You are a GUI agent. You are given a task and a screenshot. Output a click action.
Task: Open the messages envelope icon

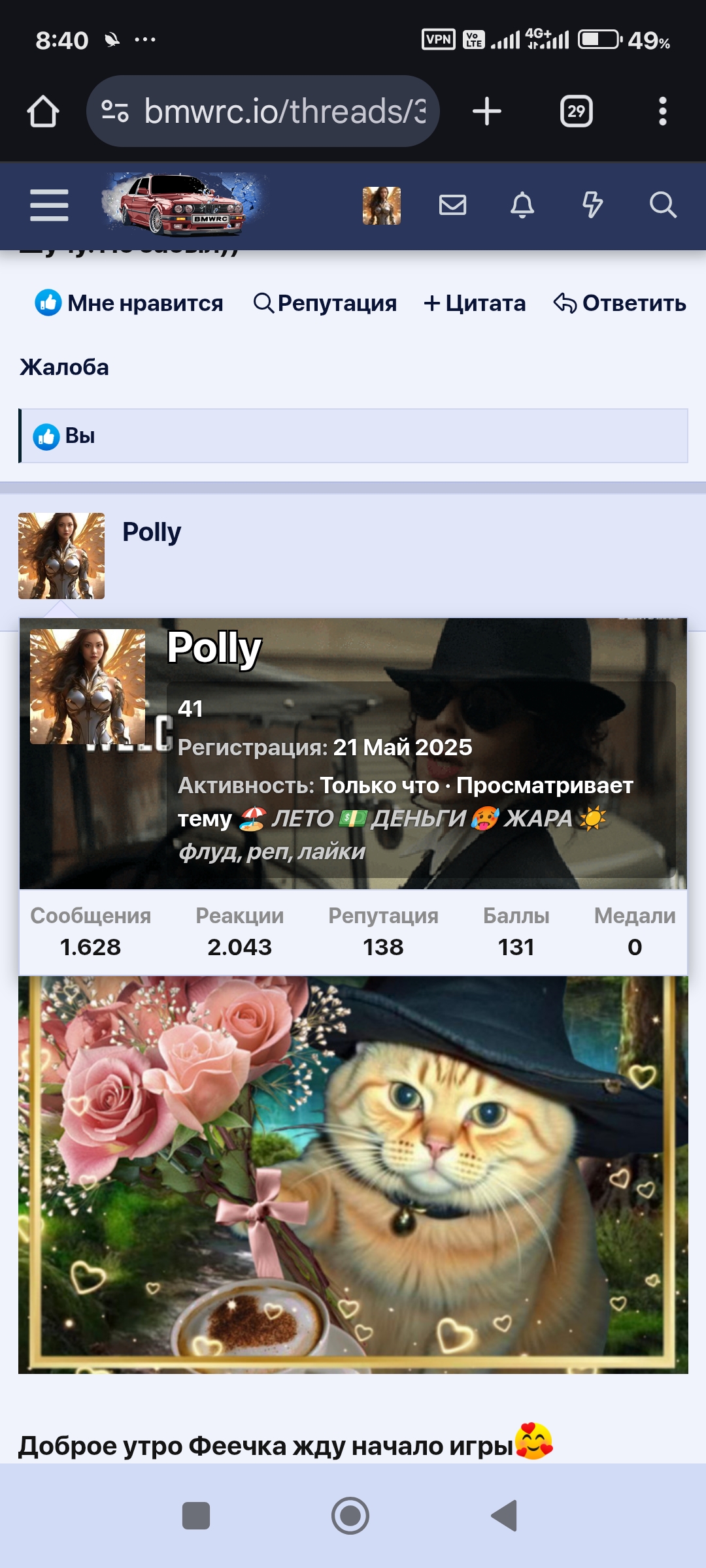pos(452,205)
